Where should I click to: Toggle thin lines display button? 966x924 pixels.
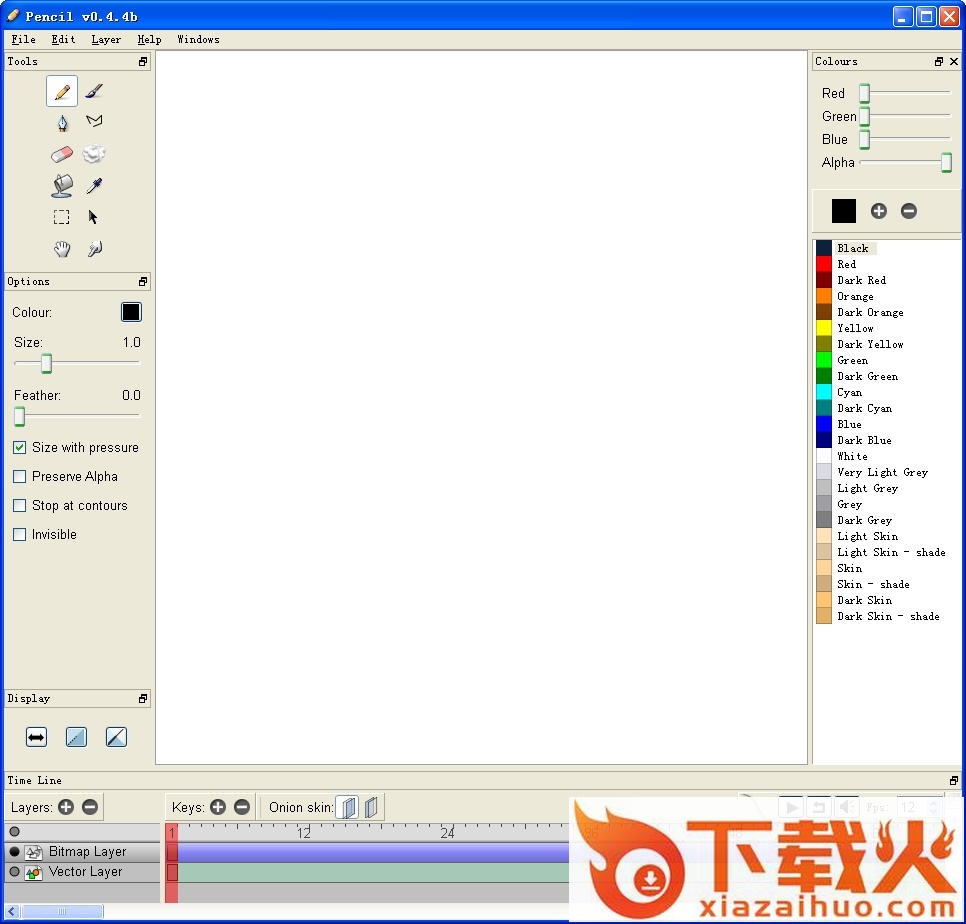(76, 737)
